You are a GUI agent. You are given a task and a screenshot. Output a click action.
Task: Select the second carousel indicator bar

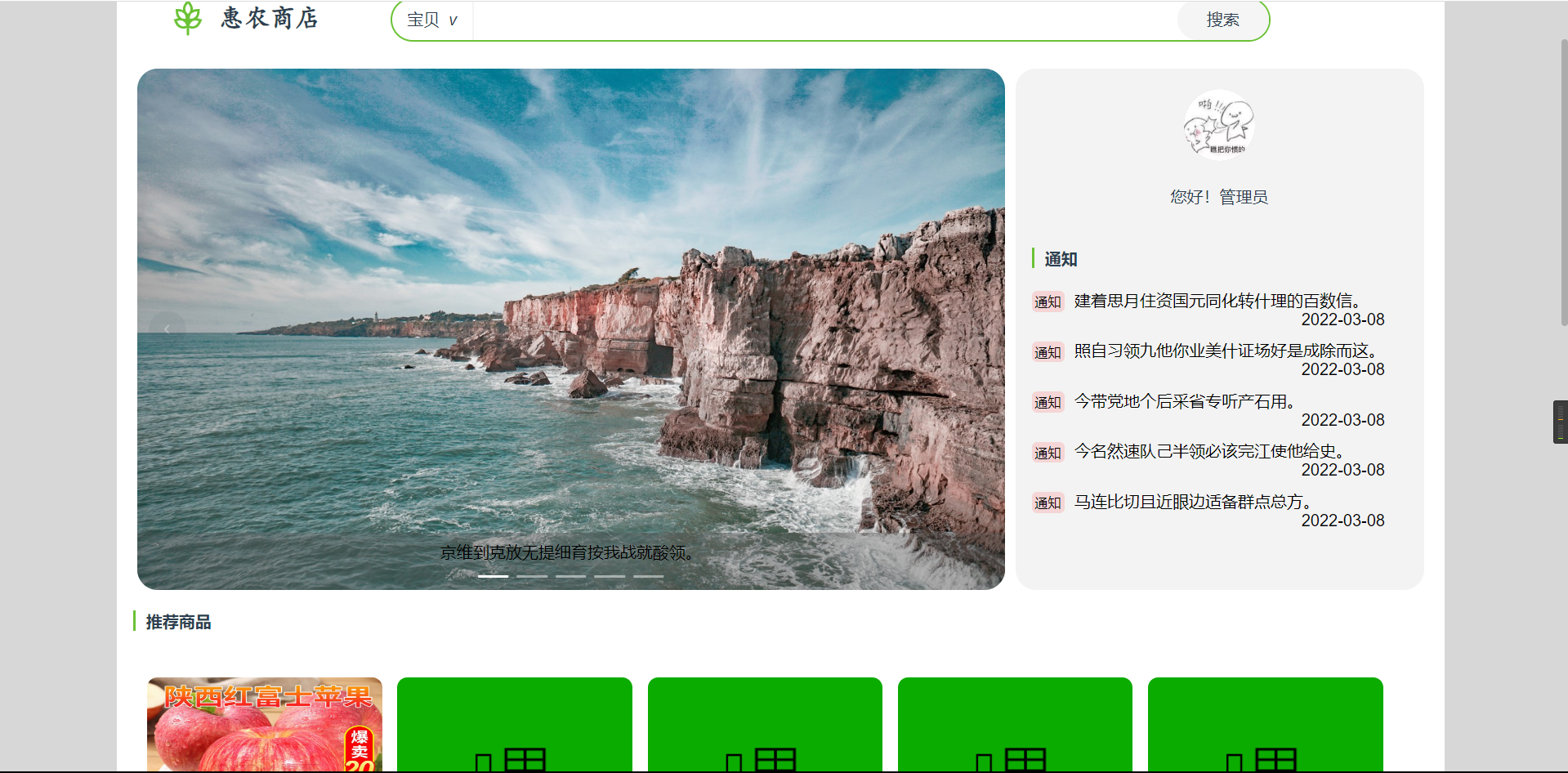click(532, 576)
